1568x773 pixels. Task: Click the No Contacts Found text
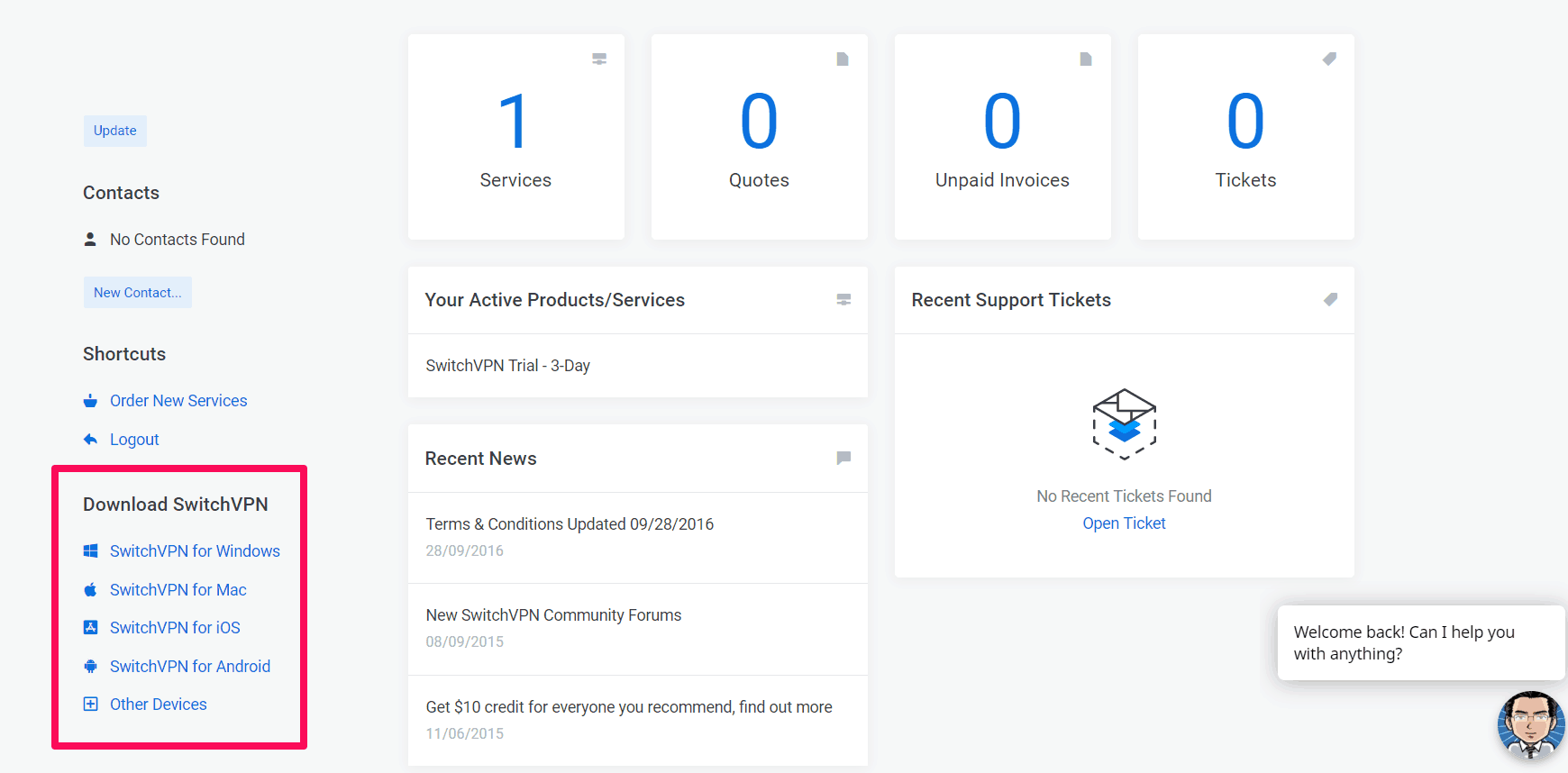coord(178,239)
